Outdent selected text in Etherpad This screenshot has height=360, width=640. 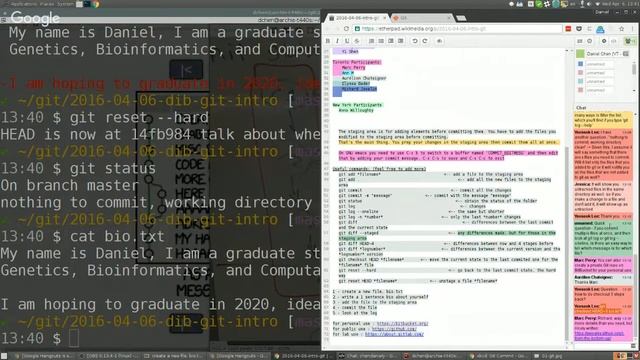400,41
